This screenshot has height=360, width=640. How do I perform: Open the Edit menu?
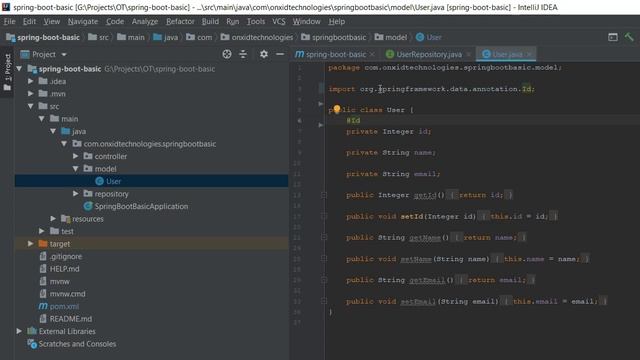pyautogui.click(x=29, y=21)
